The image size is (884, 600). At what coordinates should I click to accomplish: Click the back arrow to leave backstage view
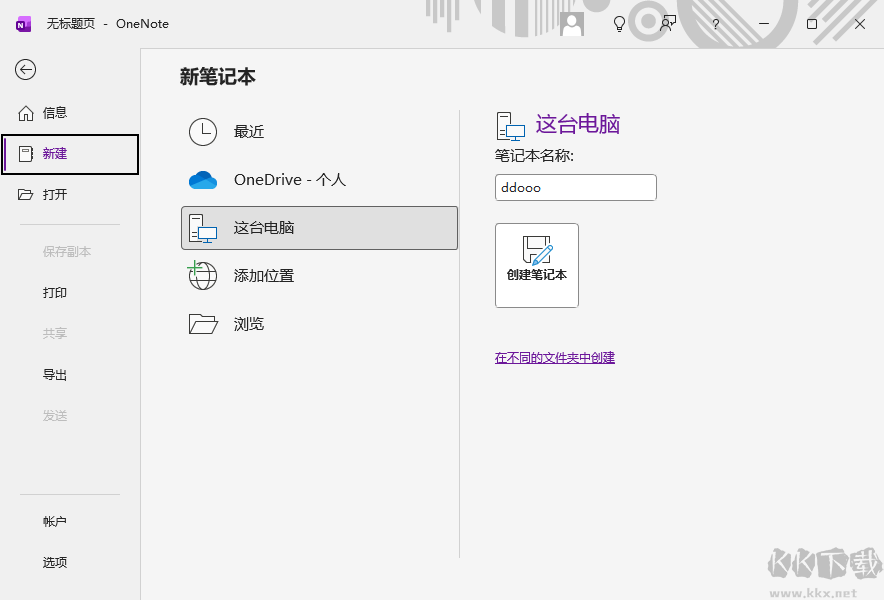pyautogui.click(x=25, y=70)
